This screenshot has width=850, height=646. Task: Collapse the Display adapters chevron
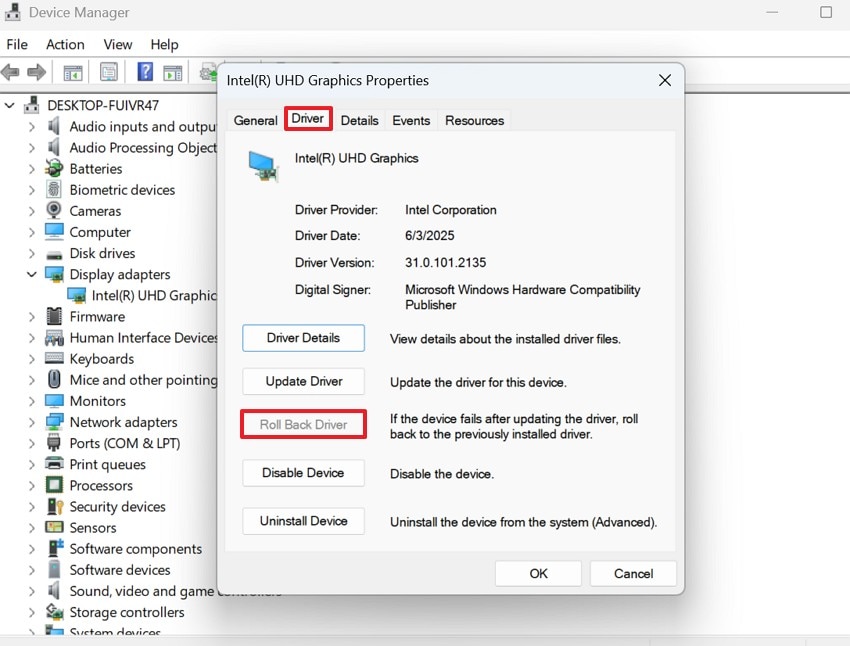tap(32, 274)
